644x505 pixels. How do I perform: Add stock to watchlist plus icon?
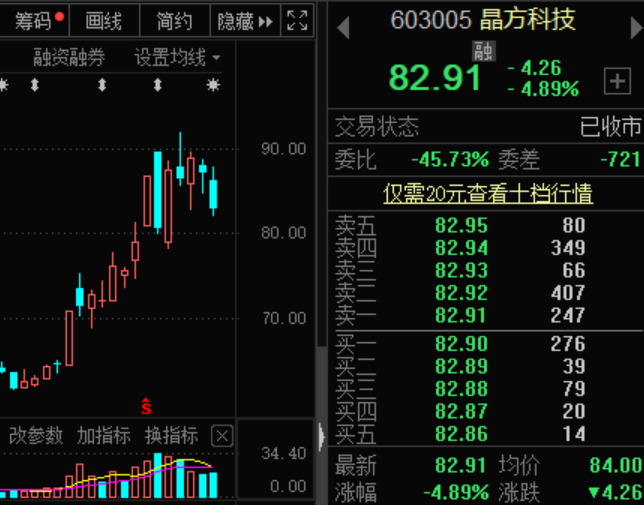click(617, 81)
